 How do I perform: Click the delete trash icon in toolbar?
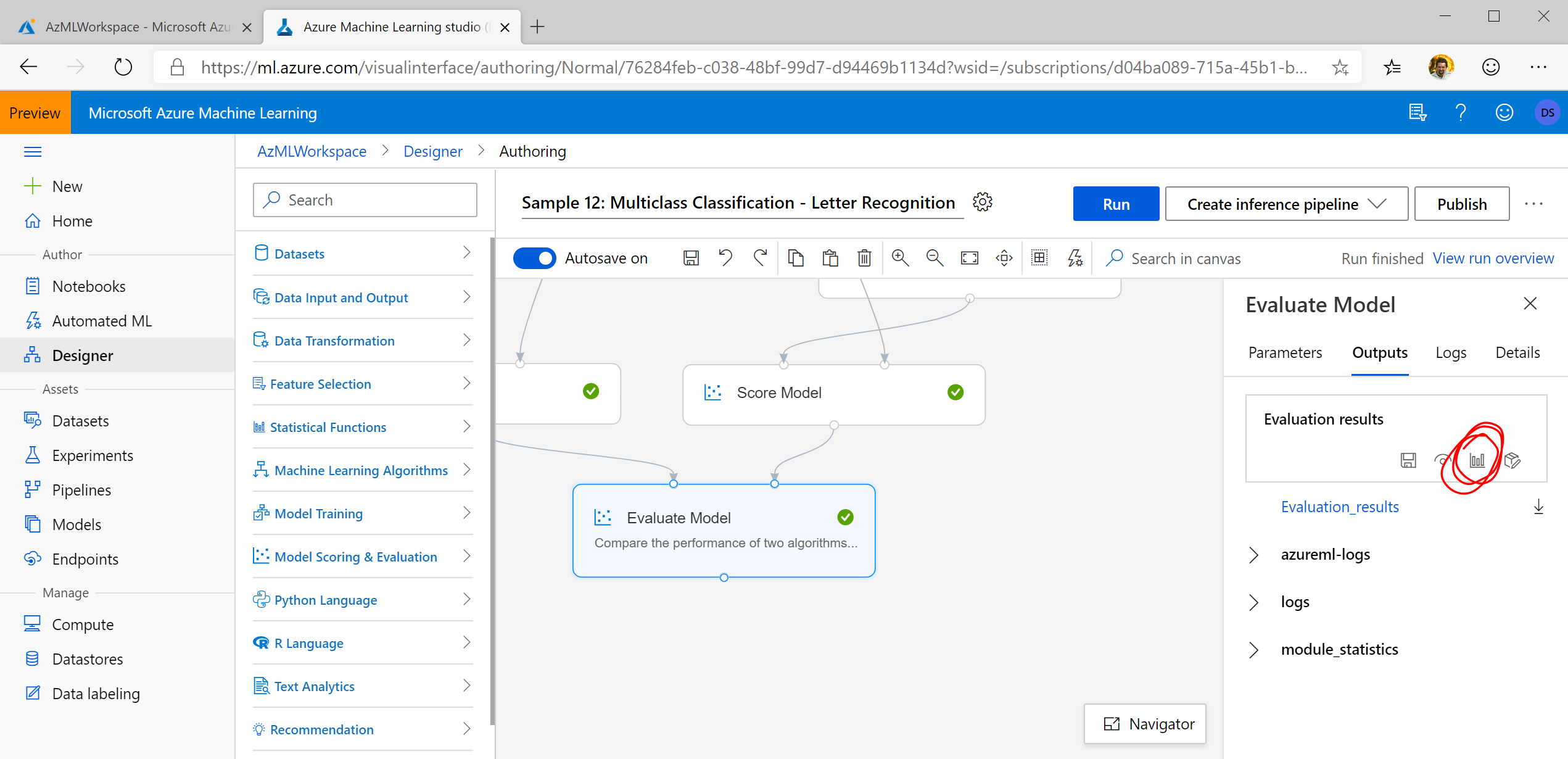[864, 258]
